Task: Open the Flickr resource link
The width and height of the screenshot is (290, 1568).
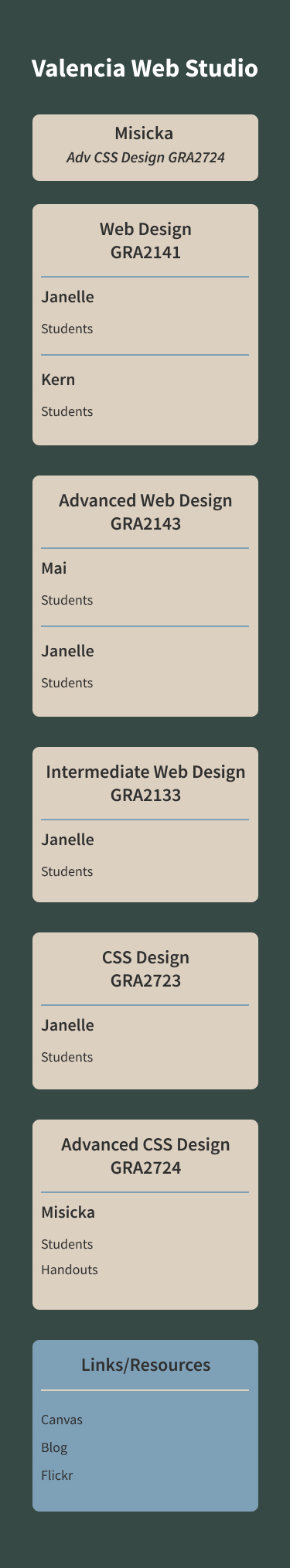Action: pos(57,1475)
